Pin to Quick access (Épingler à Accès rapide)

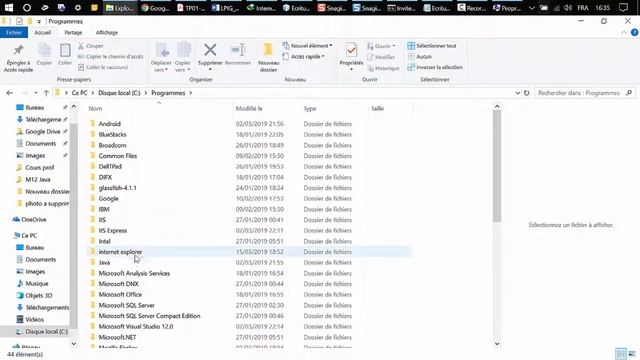pos(18,58)
